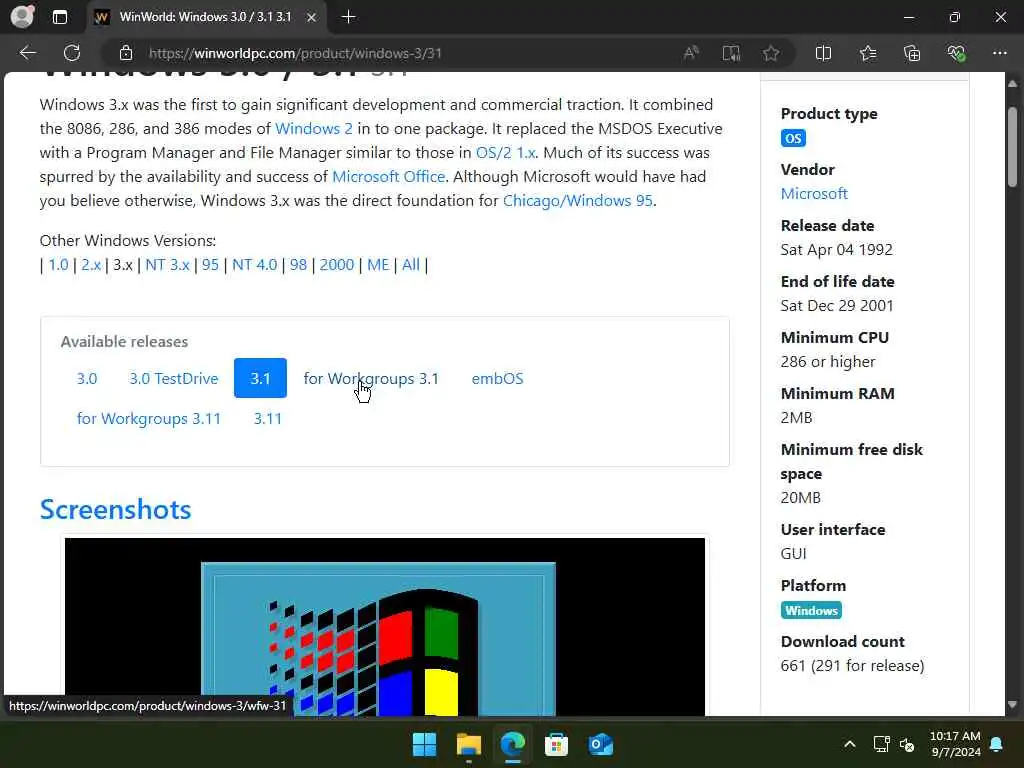This screenshot has height=768, width=1024.
Task: Activate Read aloud icon
Action: pos(691,53)
